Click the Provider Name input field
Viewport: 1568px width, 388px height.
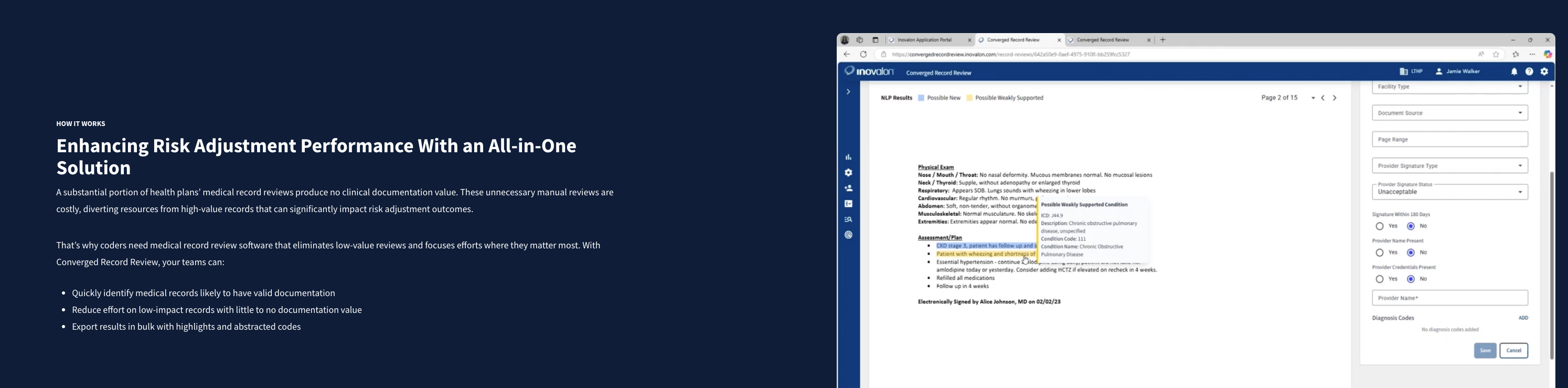(1450, 298)
